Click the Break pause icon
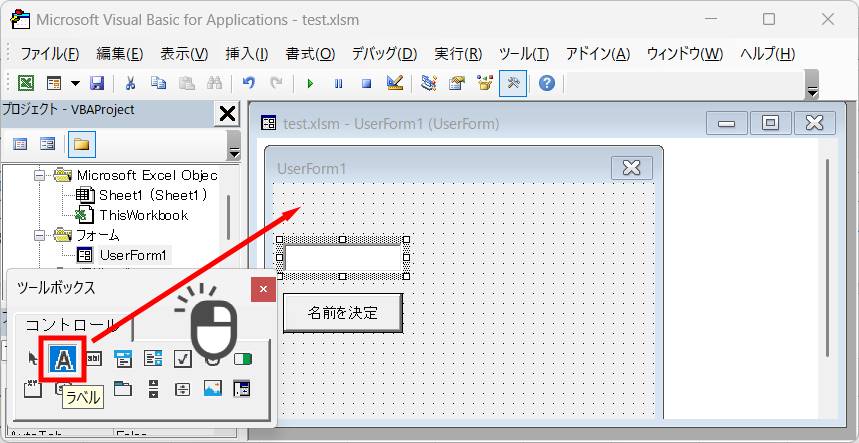This screenshot has height=443, width=859. [x=339, y=84]
